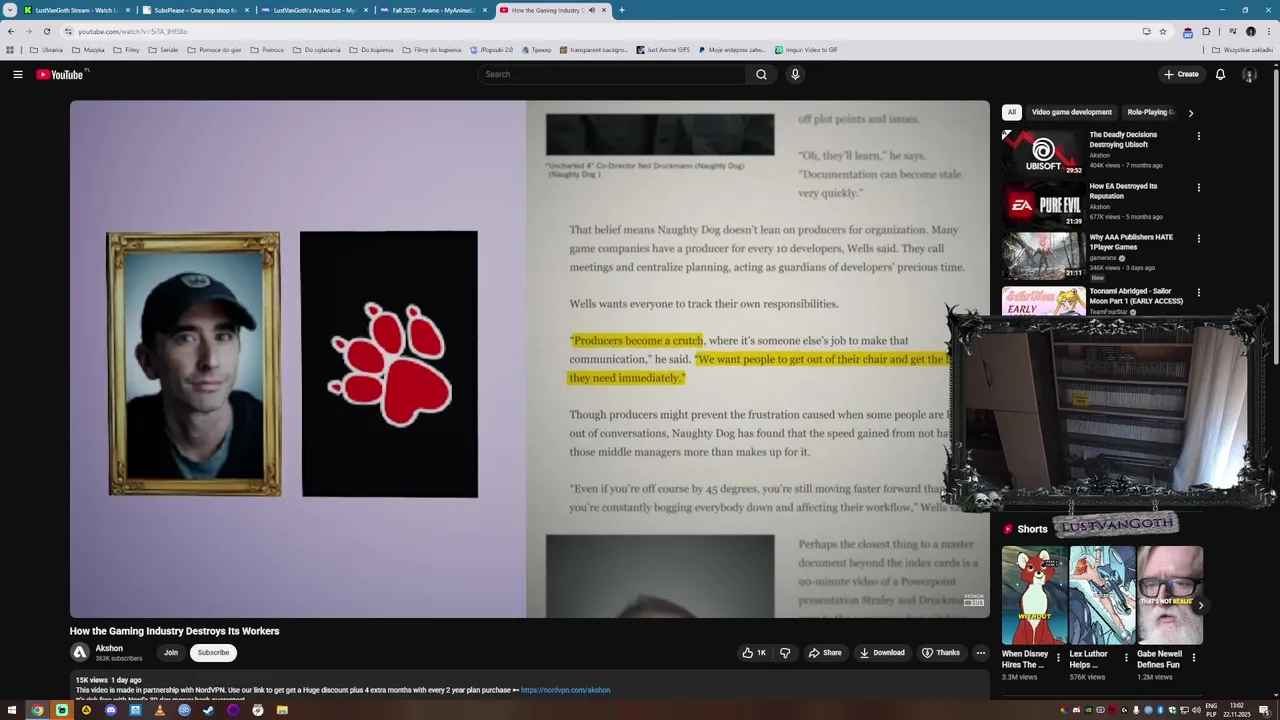
Task: Reload the page in Chrome
Action: click(46, 31)
